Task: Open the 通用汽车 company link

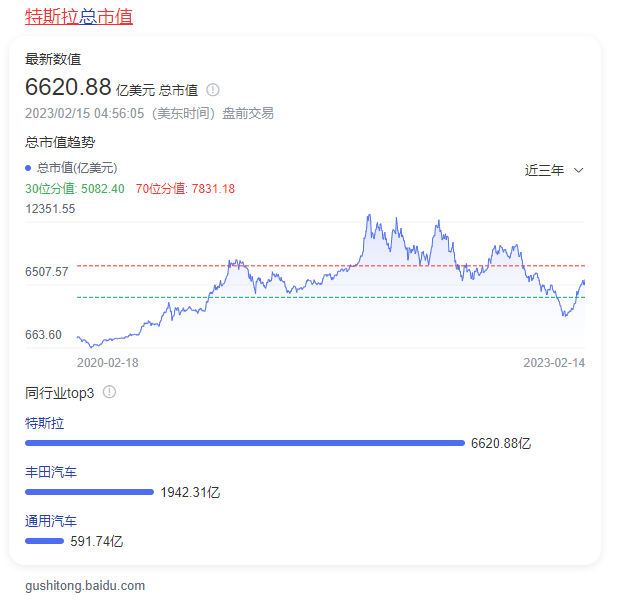Action: (51, 521)
